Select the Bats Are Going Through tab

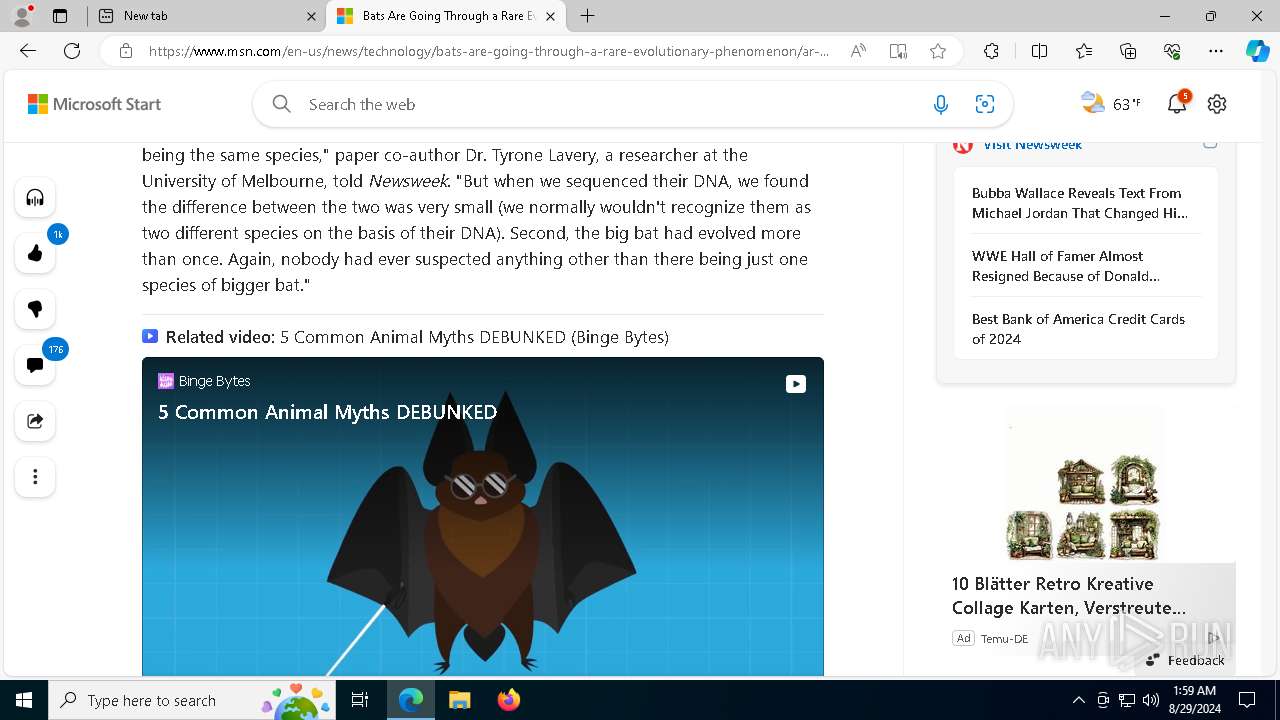point(446,16)
